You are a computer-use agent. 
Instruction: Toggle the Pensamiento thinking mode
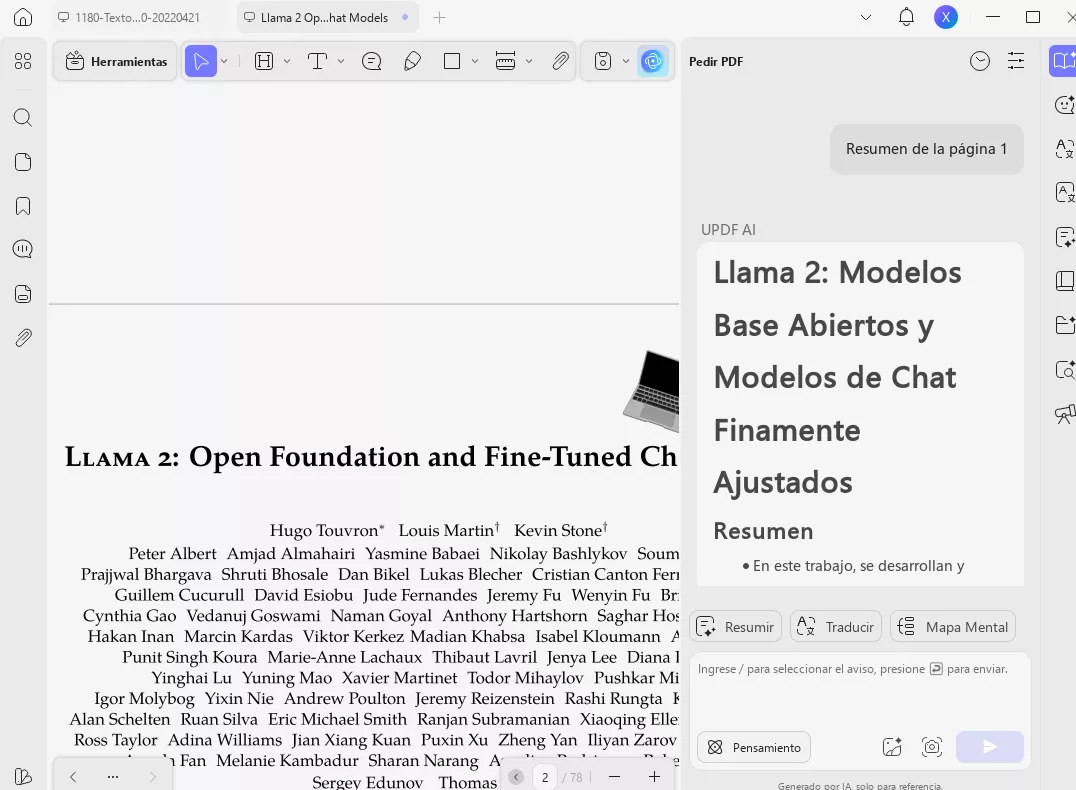[x=754, y=747]
